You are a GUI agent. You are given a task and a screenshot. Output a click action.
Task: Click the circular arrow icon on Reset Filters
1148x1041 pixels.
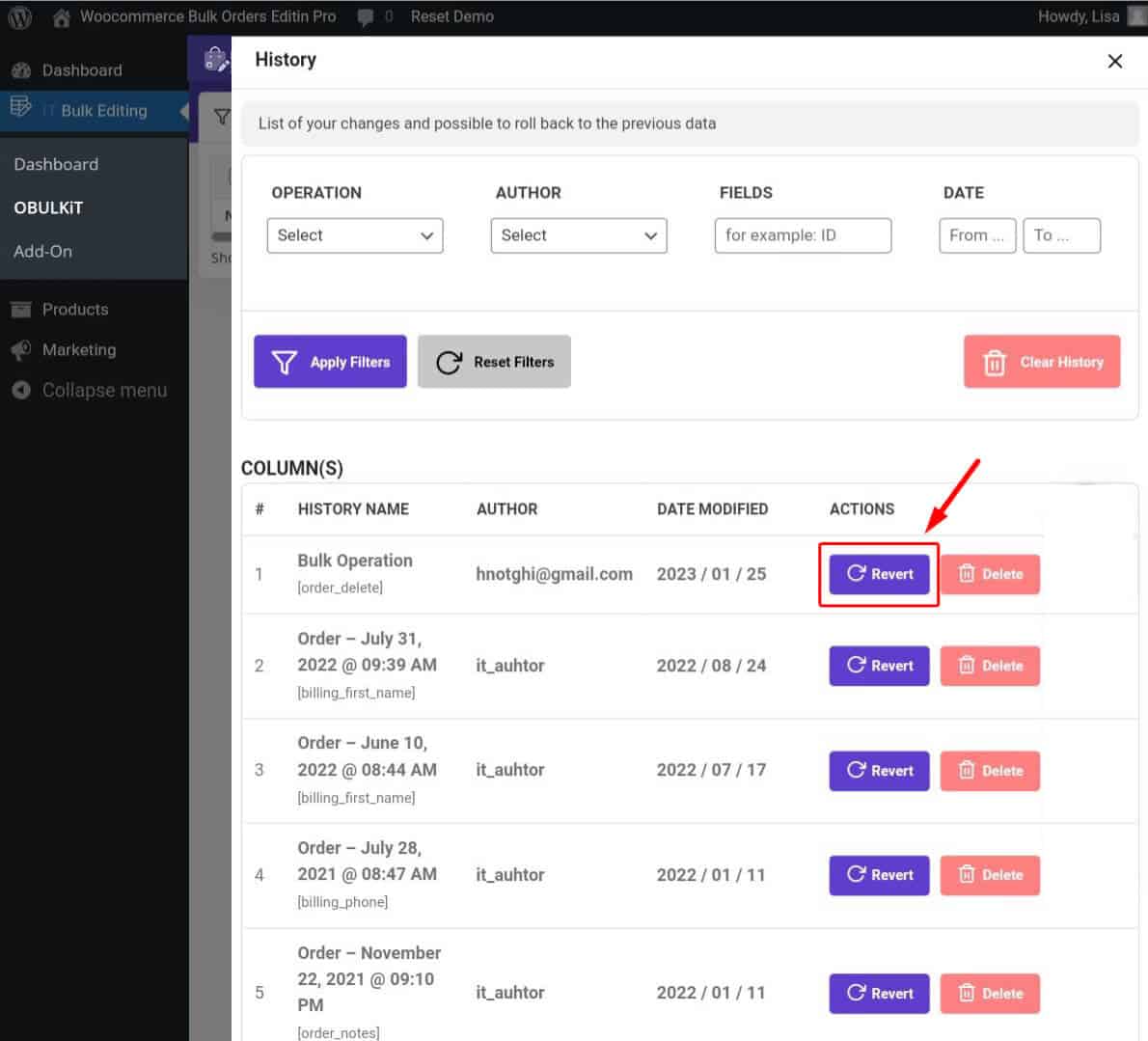(448, 362)
